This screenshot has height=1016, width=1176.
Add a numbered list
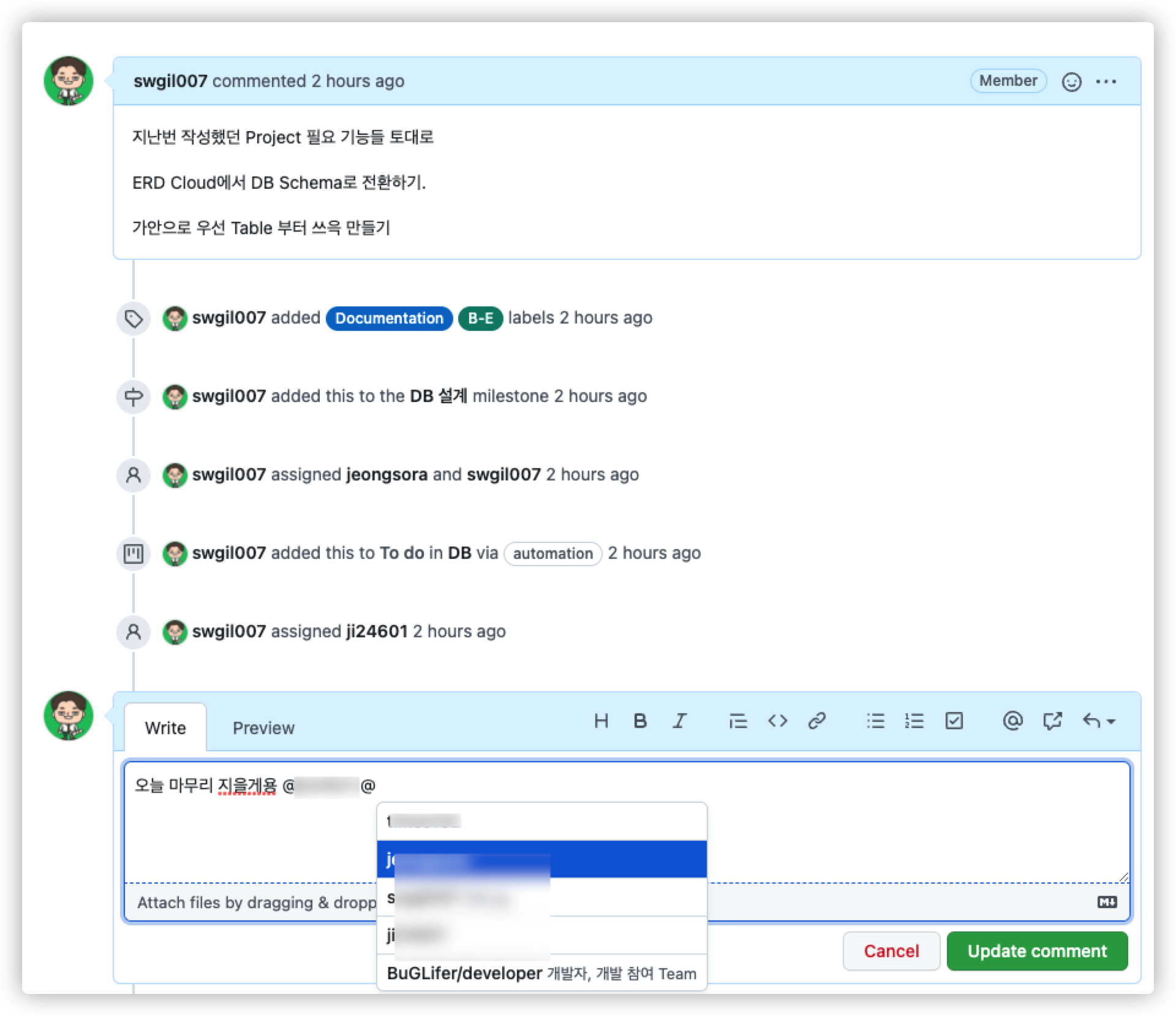(x=914, y=721)
